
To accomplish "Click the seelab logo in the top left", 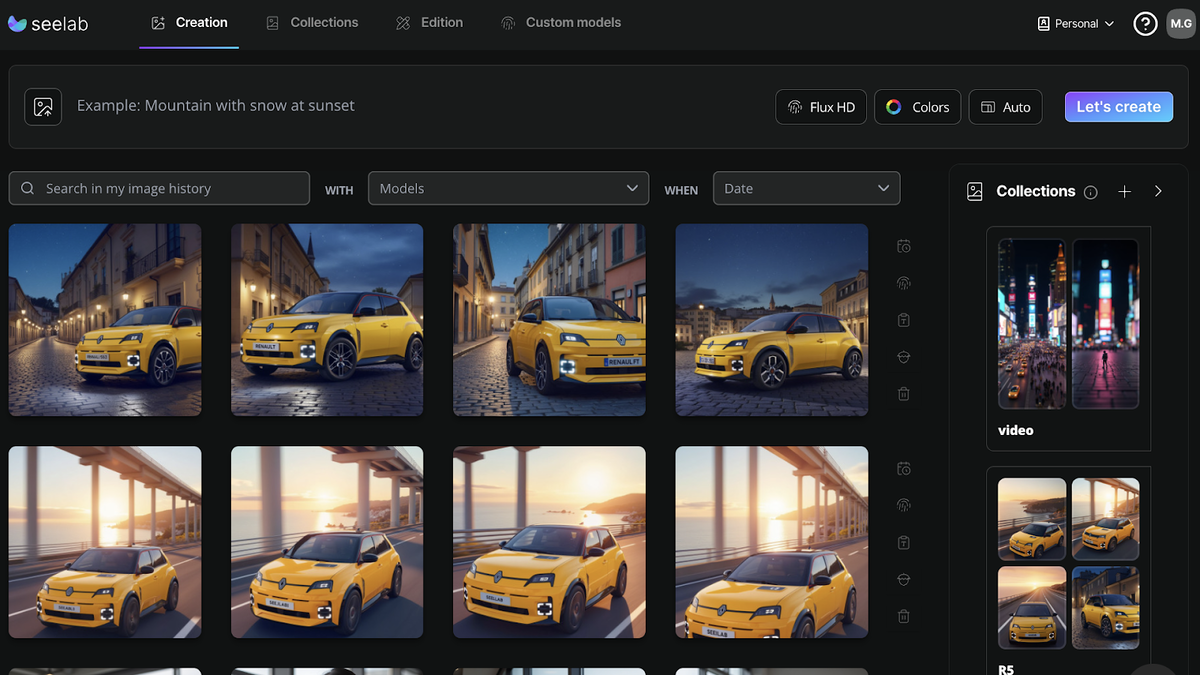I will (48, 23).
